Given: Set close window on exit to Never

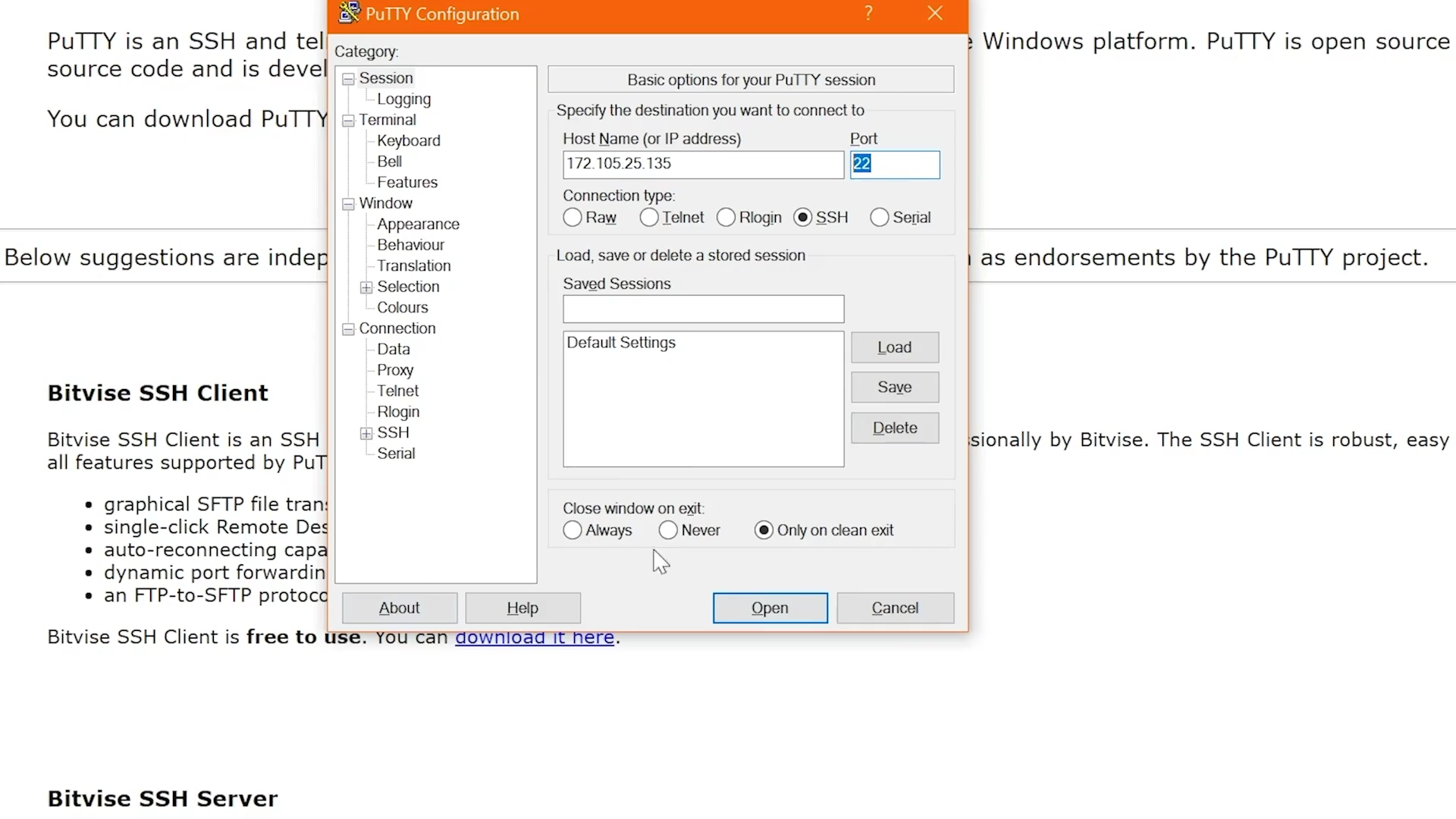Looking at the screenshot, I should (x=668, y=530).
